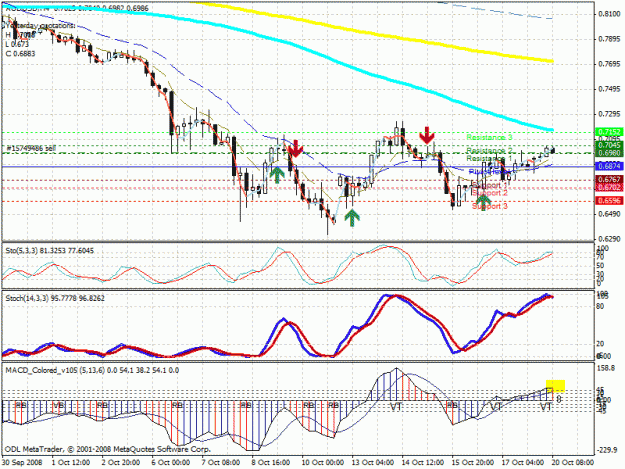Click the 1 Oct 12:00 time label
The image size is (625, 469).
pyautogui.click(x=71, y=463)
